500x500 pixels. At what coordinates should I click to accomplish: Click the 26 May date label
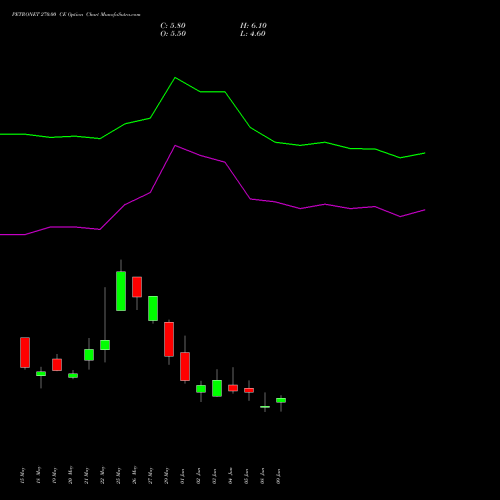pyautogui.click(x=134, y=475)
